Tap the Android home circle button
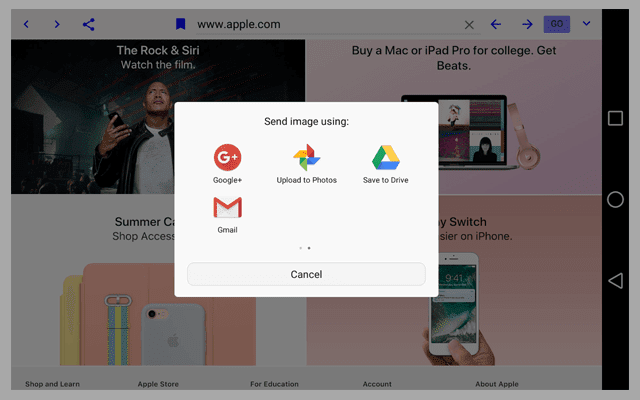 pos(615,200)
